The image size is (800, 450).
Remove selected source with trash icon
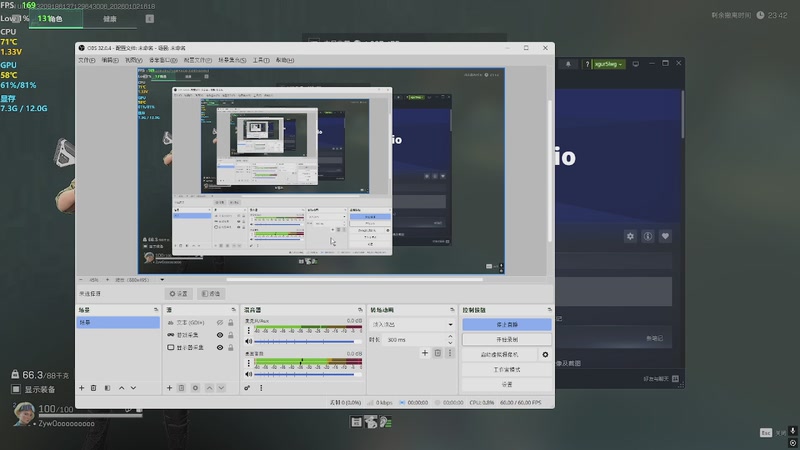pyautogui.click(x=182, y=388)
